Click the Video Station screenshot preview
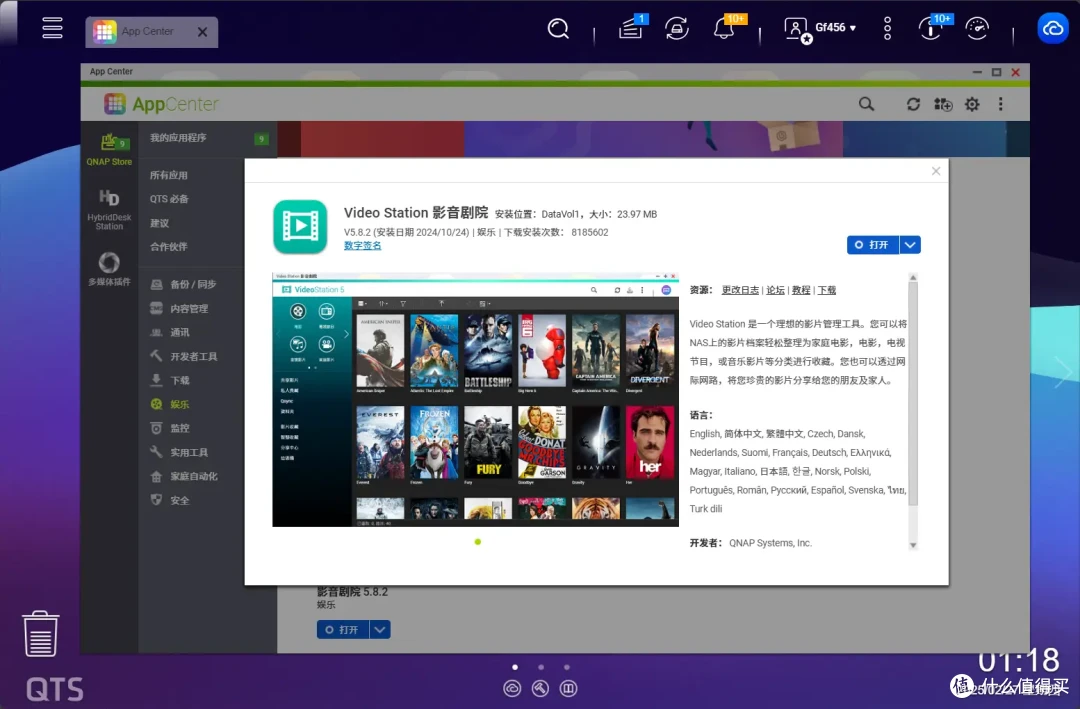 (475, 400)
